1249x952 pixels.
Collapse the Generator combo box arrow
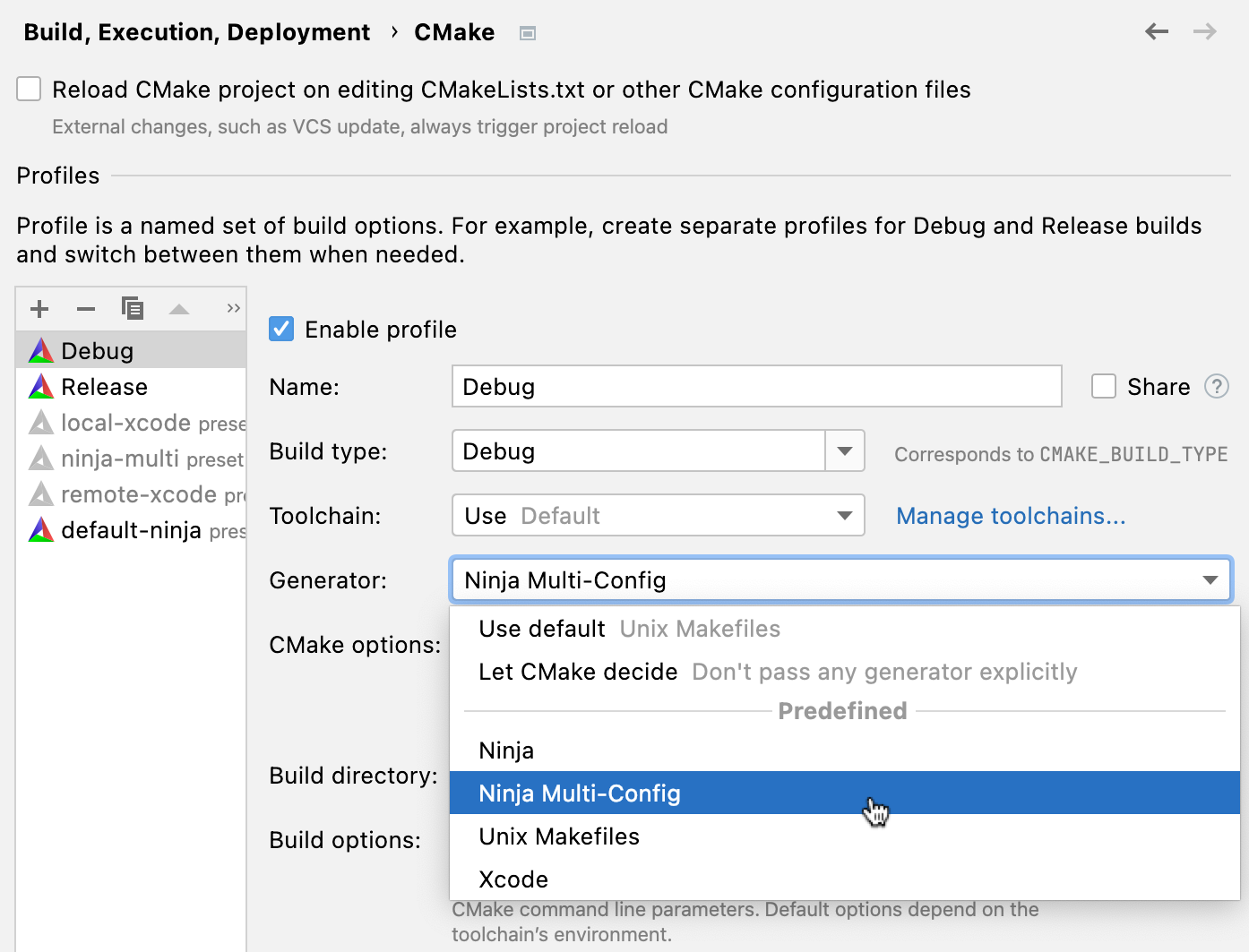[x=1210, y=580]
